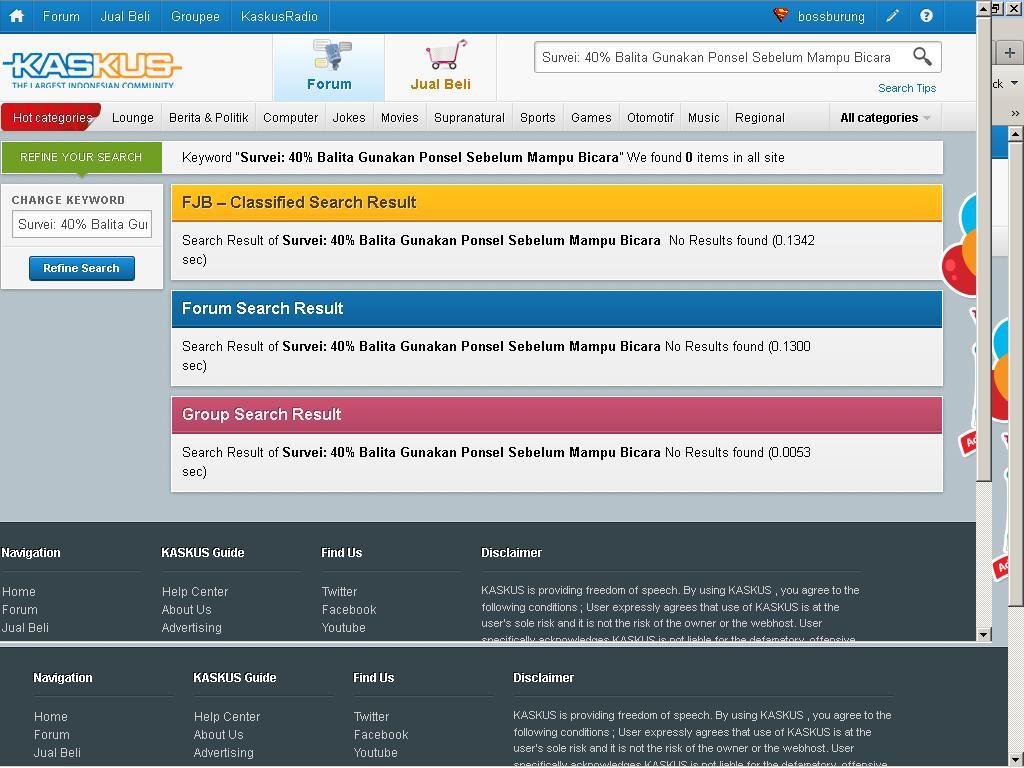This screenshot has height=768, width=1024.
Task: Click the Group Search Result header
Action: coord(556,415)
